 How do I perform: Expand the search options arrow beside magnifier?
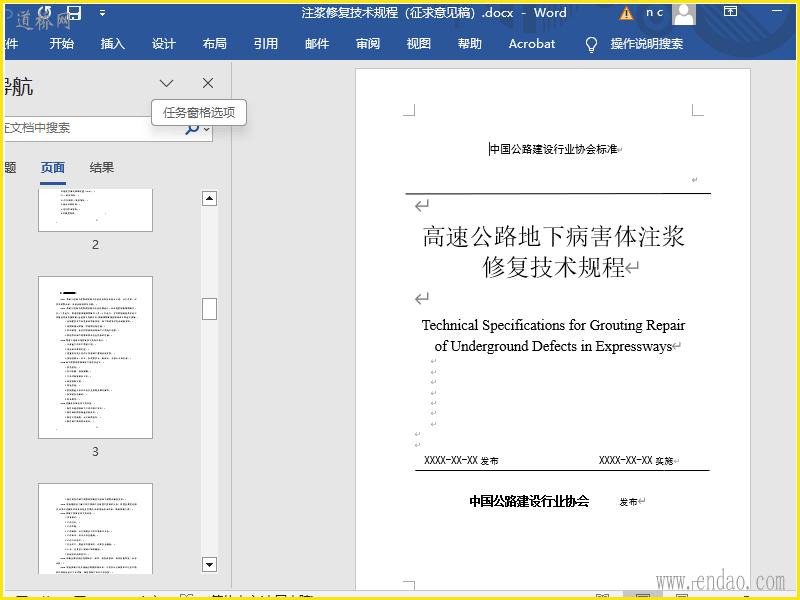[x=207, y=129]
